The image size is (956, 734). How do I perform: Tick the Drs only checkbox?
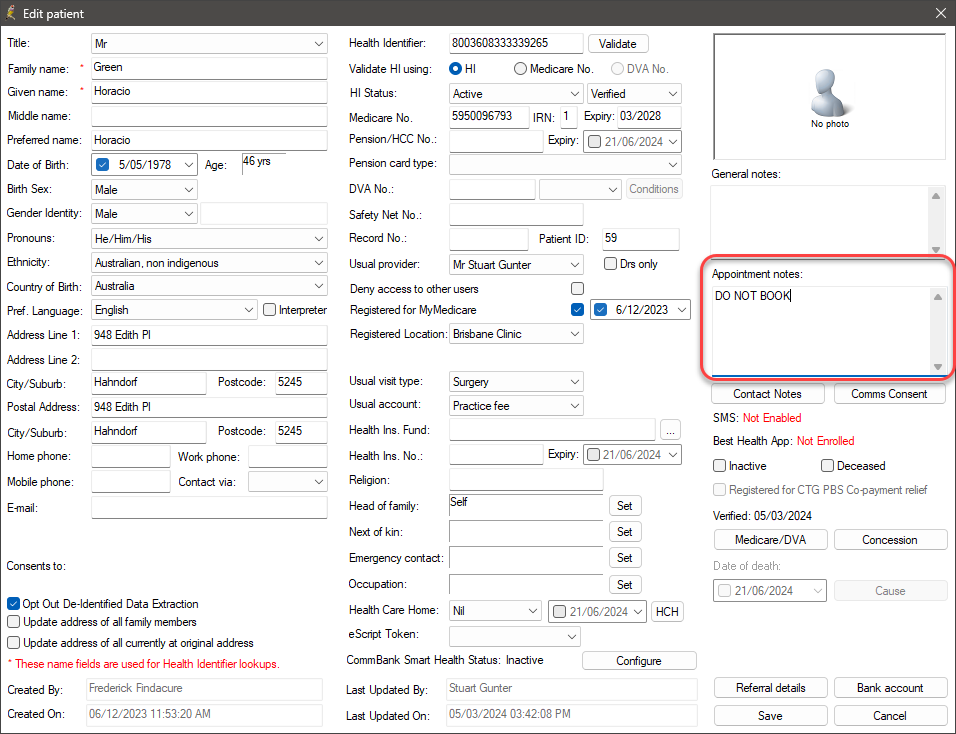(x=610, y=263)
